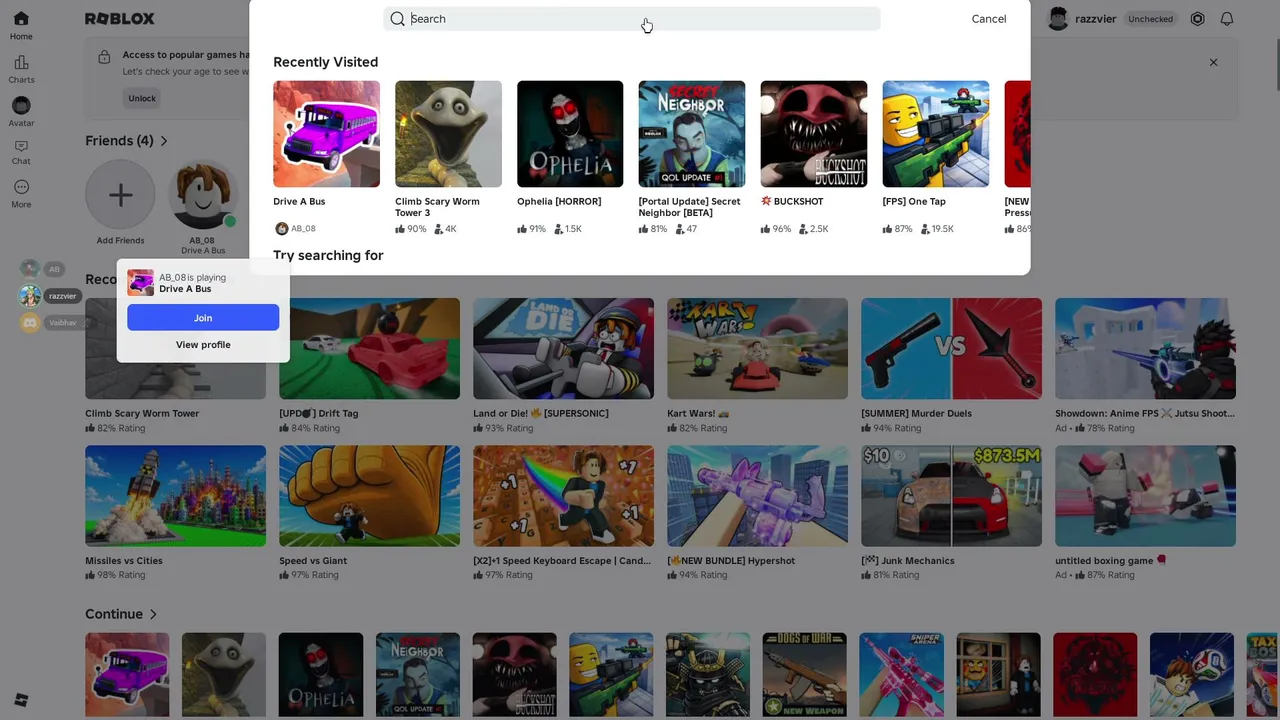Join AB_08 in Drive A Bus

[203, 318]
